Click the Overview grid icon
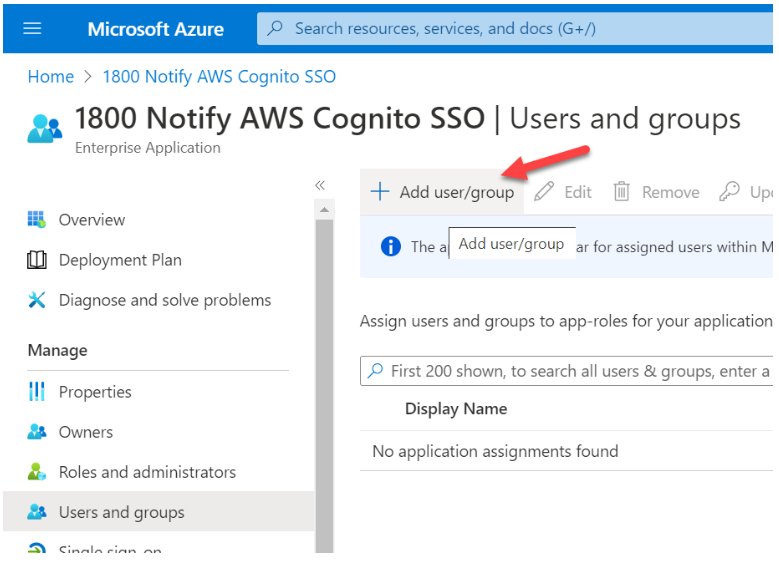Screen dimensions: 779x569 [37, 219]
